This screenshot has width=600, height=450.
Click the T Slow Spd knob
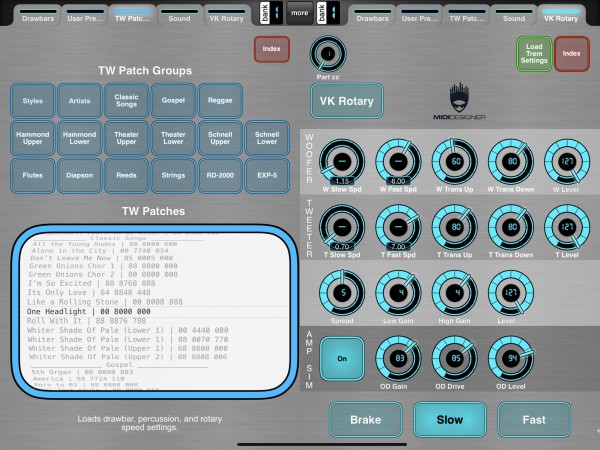(342, 227)
